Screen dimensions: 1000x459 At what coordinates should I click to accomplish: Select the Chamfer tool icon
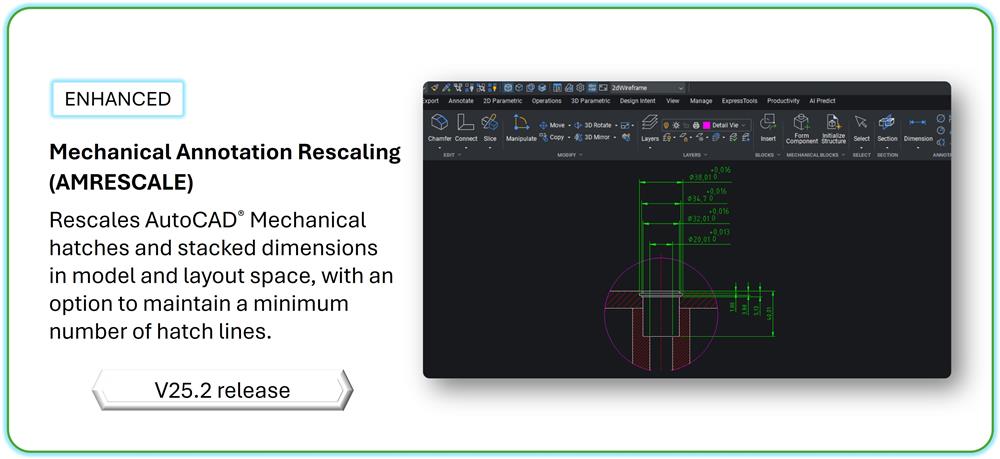[439, 122]
